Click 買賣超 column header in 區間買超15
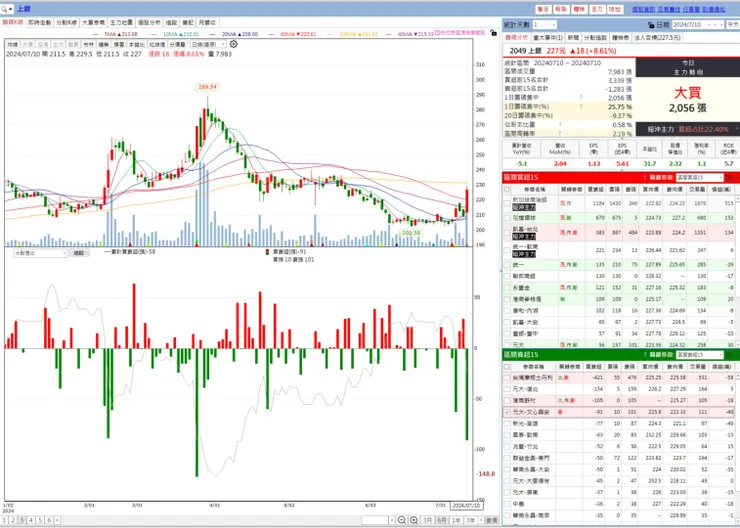Screen dimensions: 740x528 coord(596,189)
